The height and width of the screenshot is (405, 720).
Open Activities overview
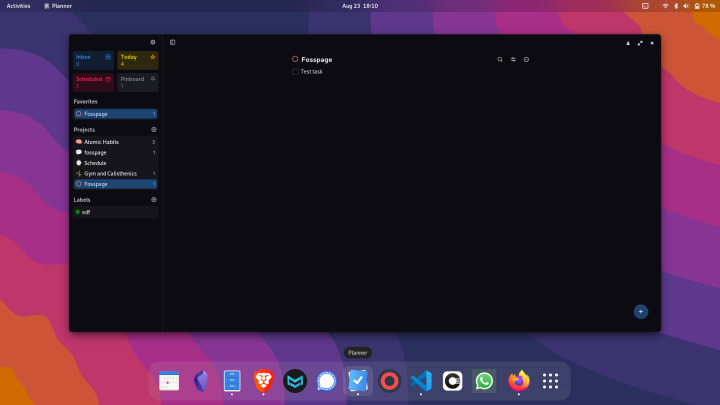[x=18, y=6]
